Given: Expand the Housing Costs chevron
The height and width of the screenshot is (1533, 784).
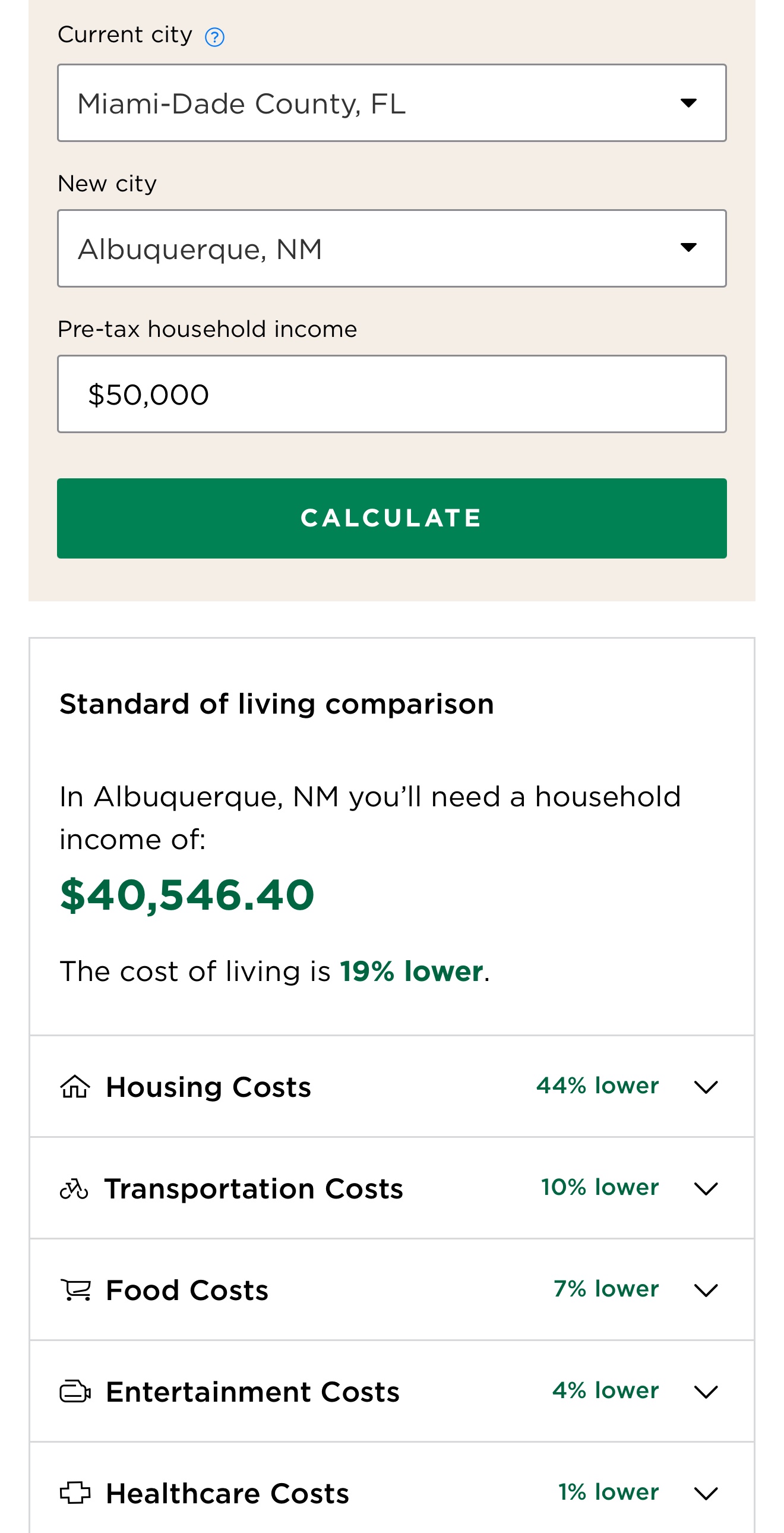Looking at the screenshot, I should (x=706, y=1087).
